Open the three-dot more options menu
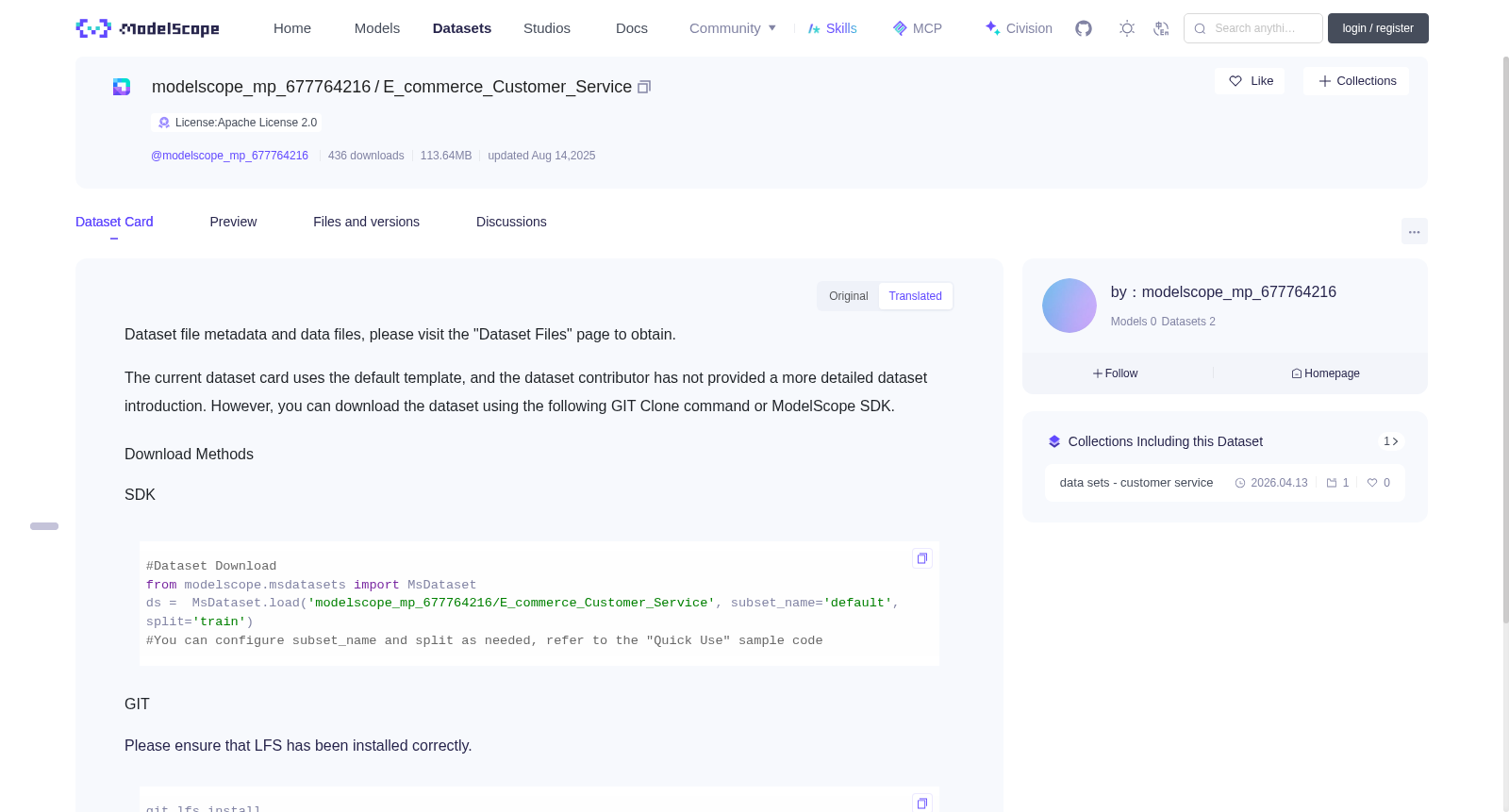The width and height of the screenshot is (1509, 812). 1414,231
